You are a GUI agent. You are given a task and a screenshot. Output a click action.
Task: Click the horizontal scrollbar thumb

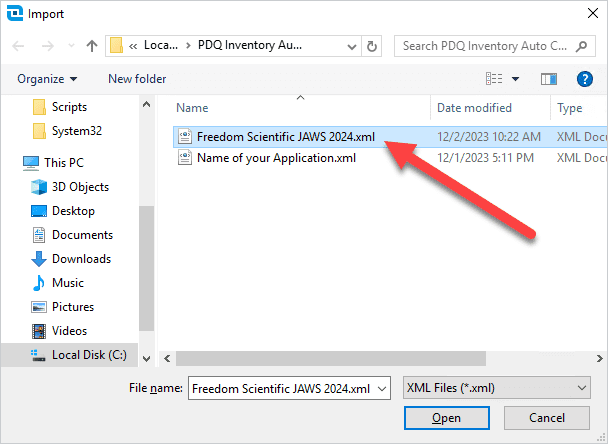point(331,359)
